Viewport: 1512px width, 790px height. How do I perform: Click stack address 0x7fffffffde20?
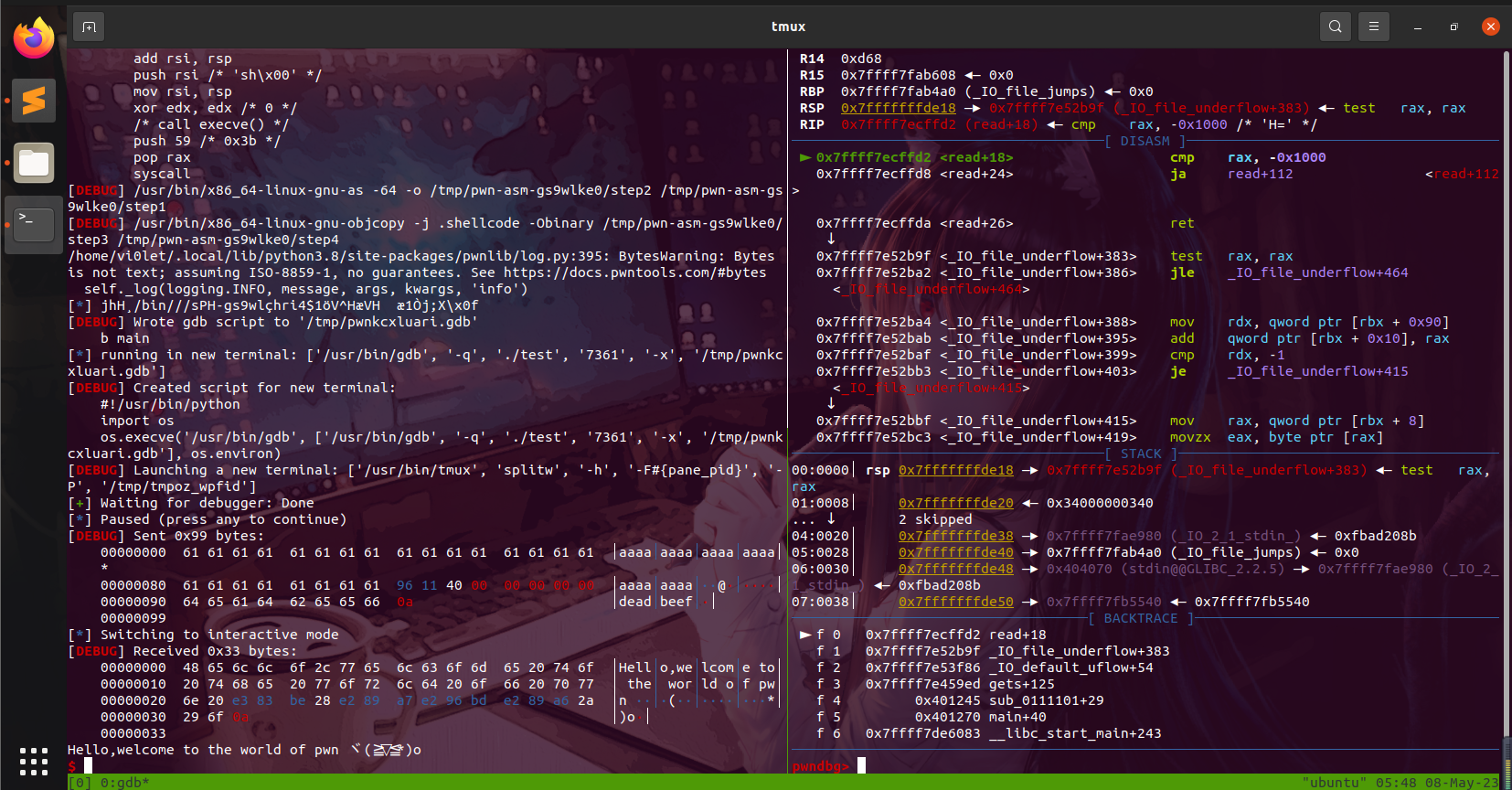955,503
